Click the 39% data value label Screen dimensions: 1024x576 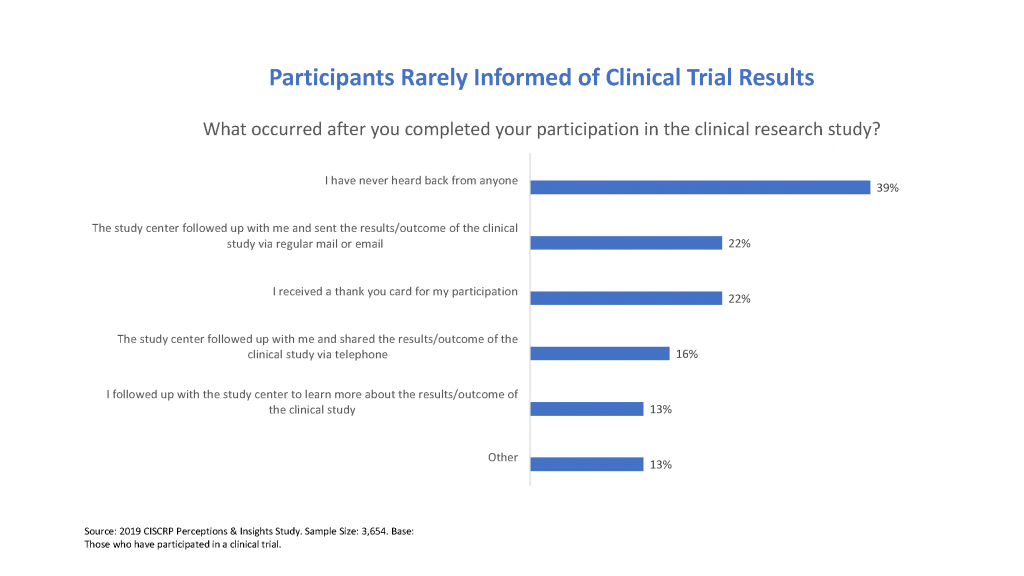[887, 188]
